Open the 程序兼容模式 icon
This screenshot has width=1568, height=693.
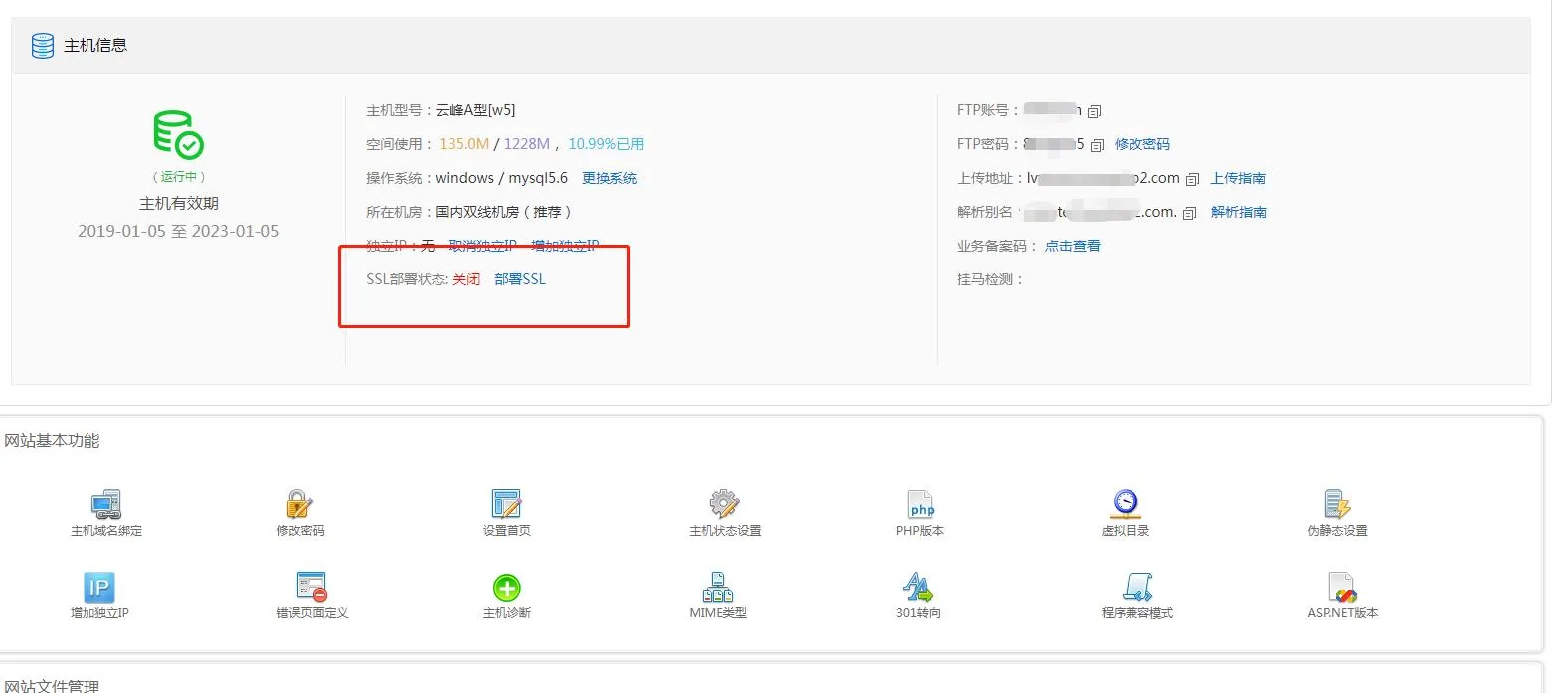click(x=1137, y=588)
